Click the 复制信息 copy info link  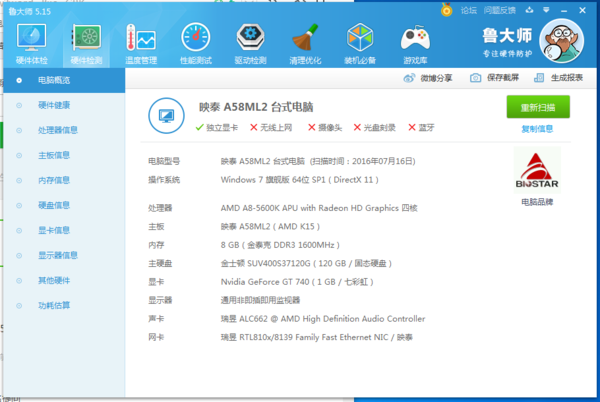(537, 129)
